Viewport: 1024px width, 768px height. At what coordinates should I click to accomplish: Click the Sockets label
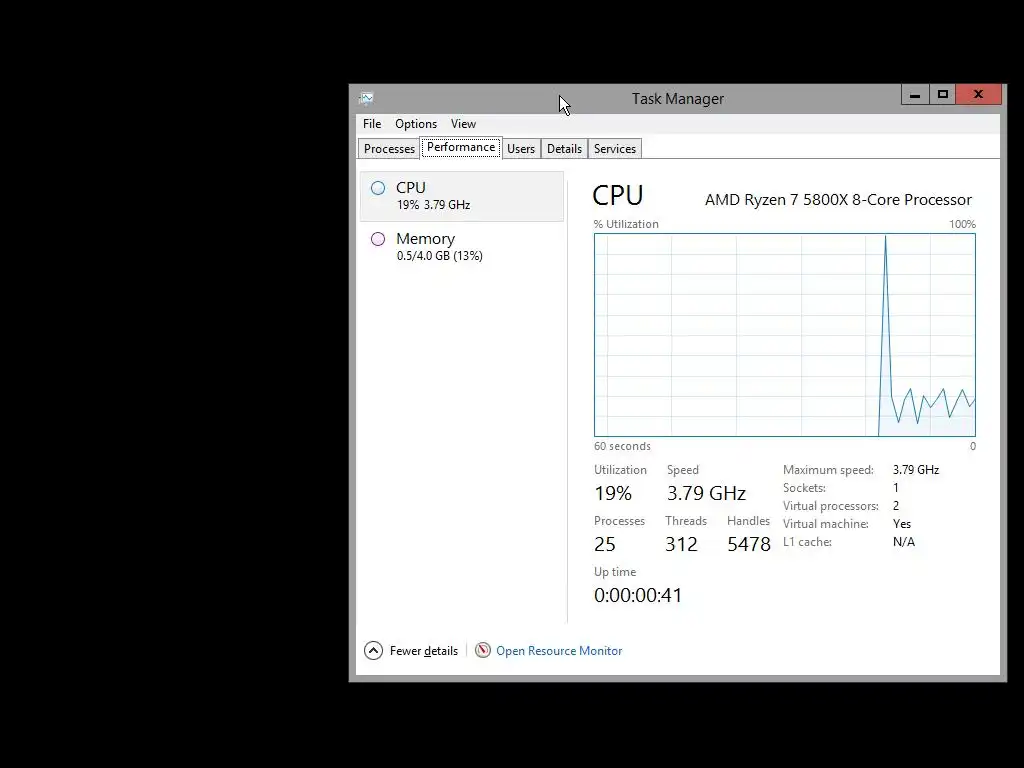[x=804, y=488]
